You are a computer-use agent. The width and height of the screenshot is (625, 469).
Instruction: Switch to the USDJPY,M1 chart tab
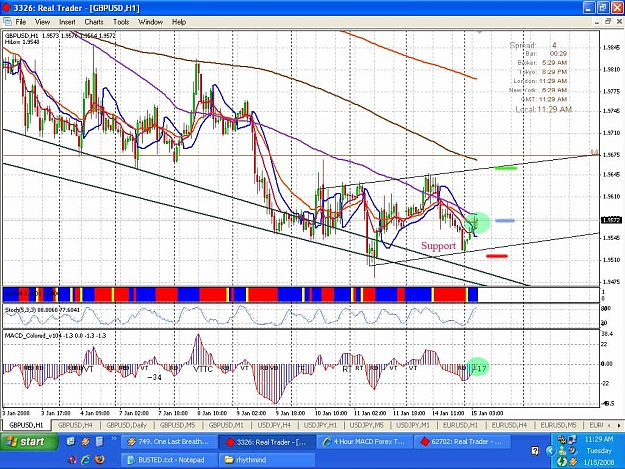point(413,425)
